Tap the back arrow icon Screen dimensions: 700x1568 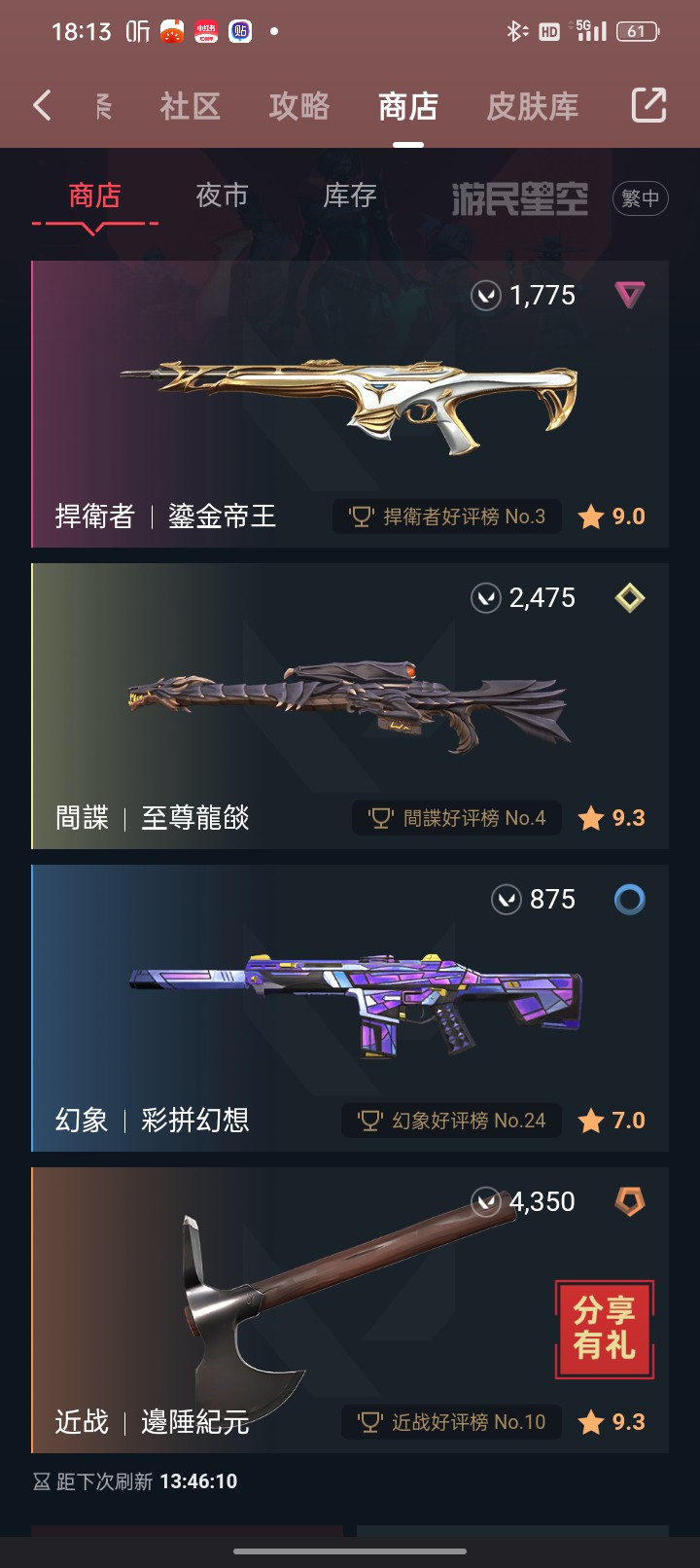[42, 105]
